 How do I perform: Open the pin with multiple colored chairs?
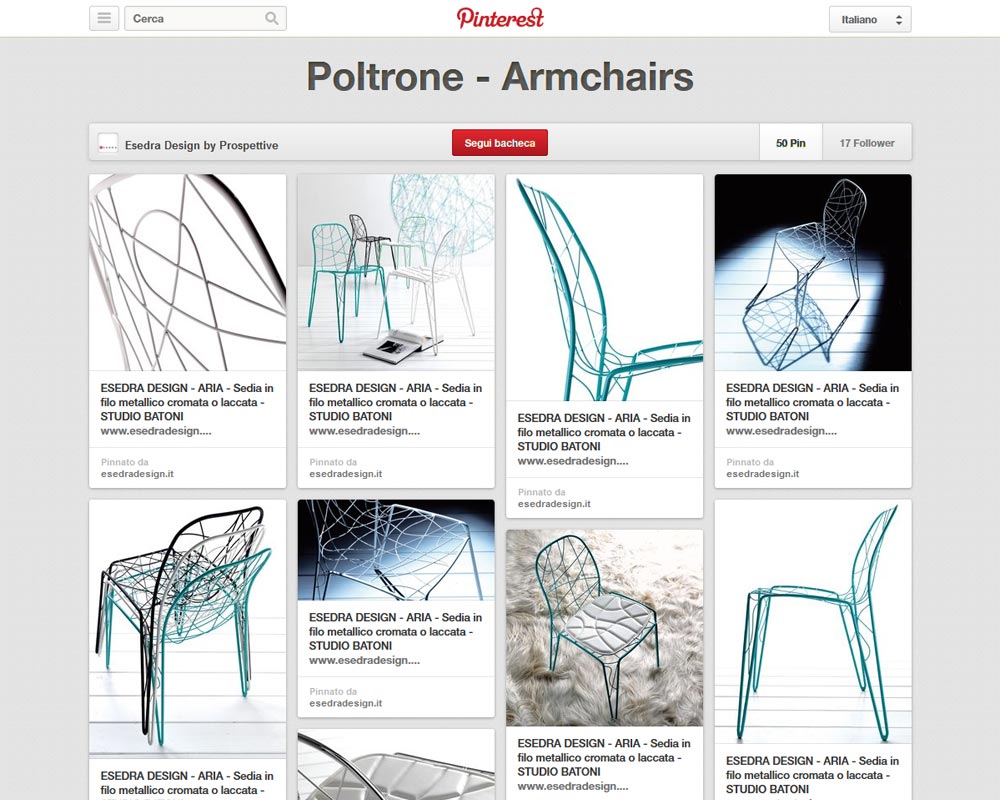click(x=396, y=272)
